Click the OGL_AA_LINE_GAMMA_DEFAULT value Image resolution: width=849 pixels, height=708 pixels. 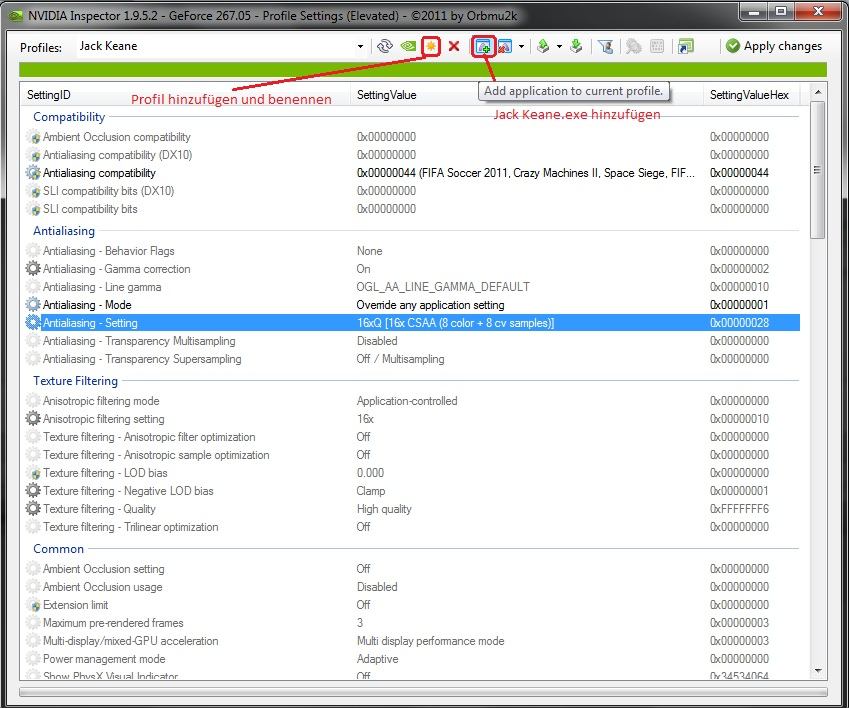(x=443, y=287)
